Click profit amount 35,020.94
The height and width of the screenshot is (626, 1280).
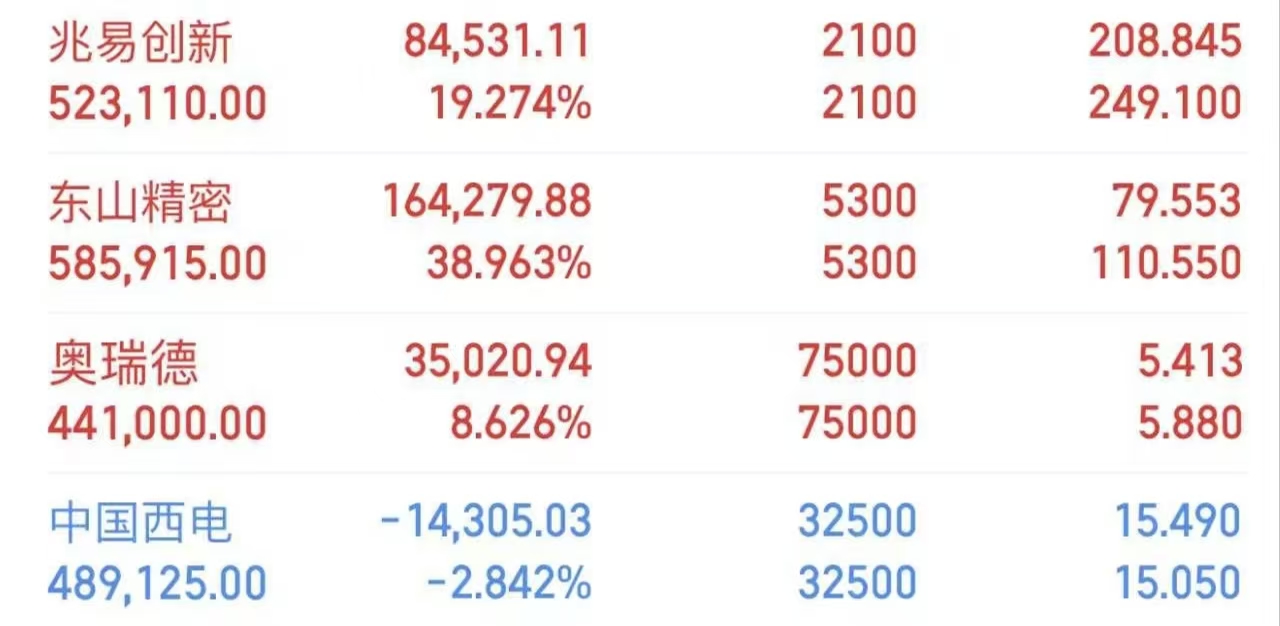point(497,363)
